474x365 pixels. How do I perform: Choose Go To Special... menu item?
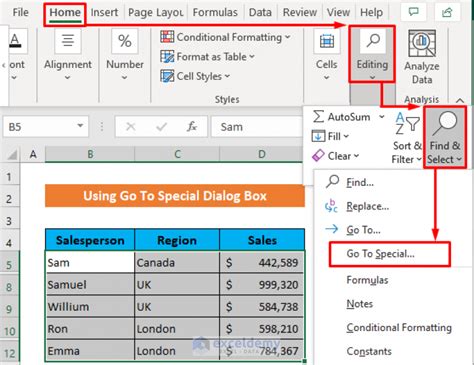click(389, 254)
